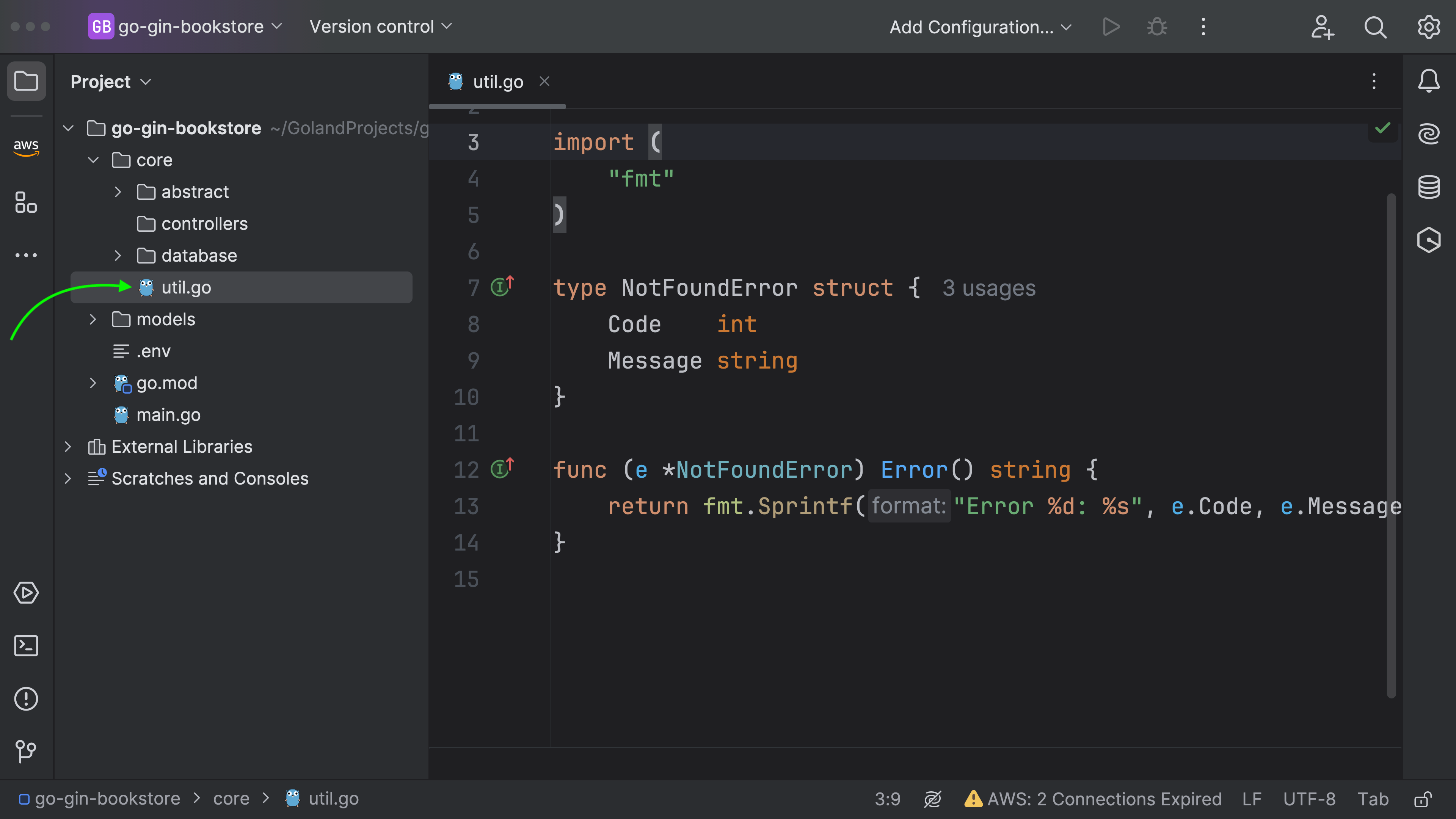The image size is (1456, 819).
Task: Expand the abstract folder
Action: pos(118,191)
